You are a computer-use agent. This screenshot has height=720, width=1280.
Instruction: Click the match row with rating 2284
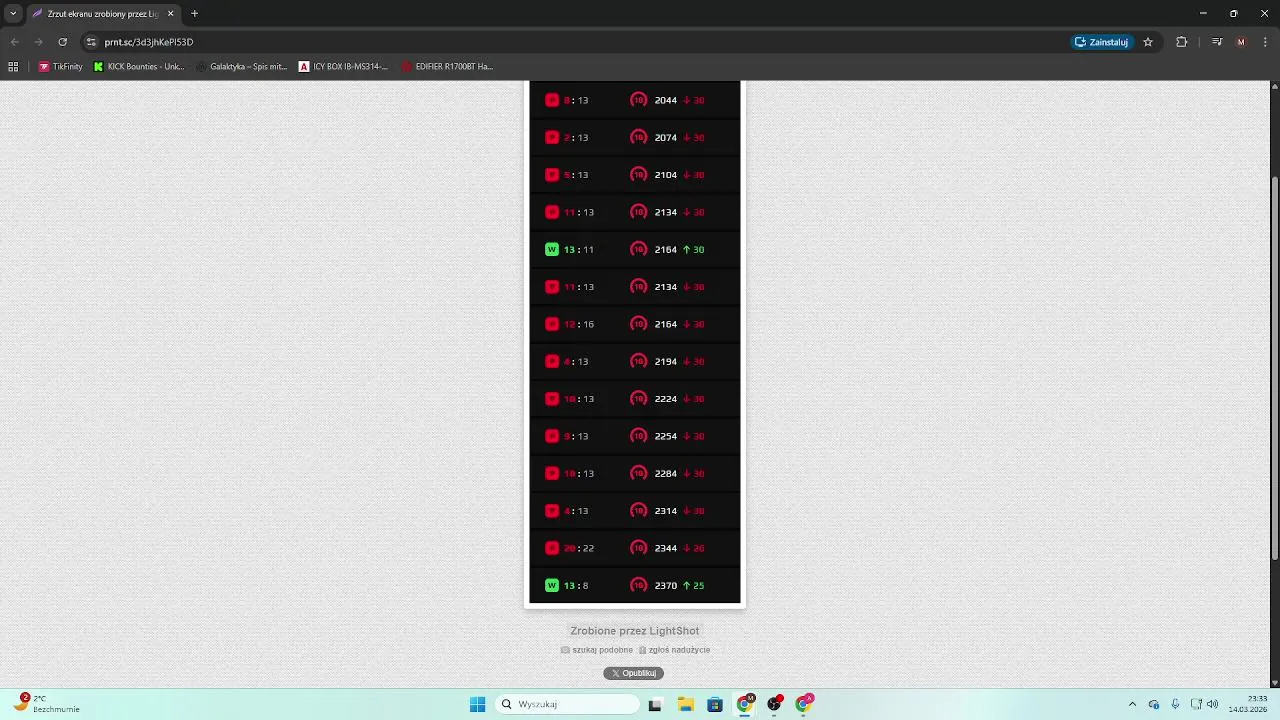click(x=635, y=474)
